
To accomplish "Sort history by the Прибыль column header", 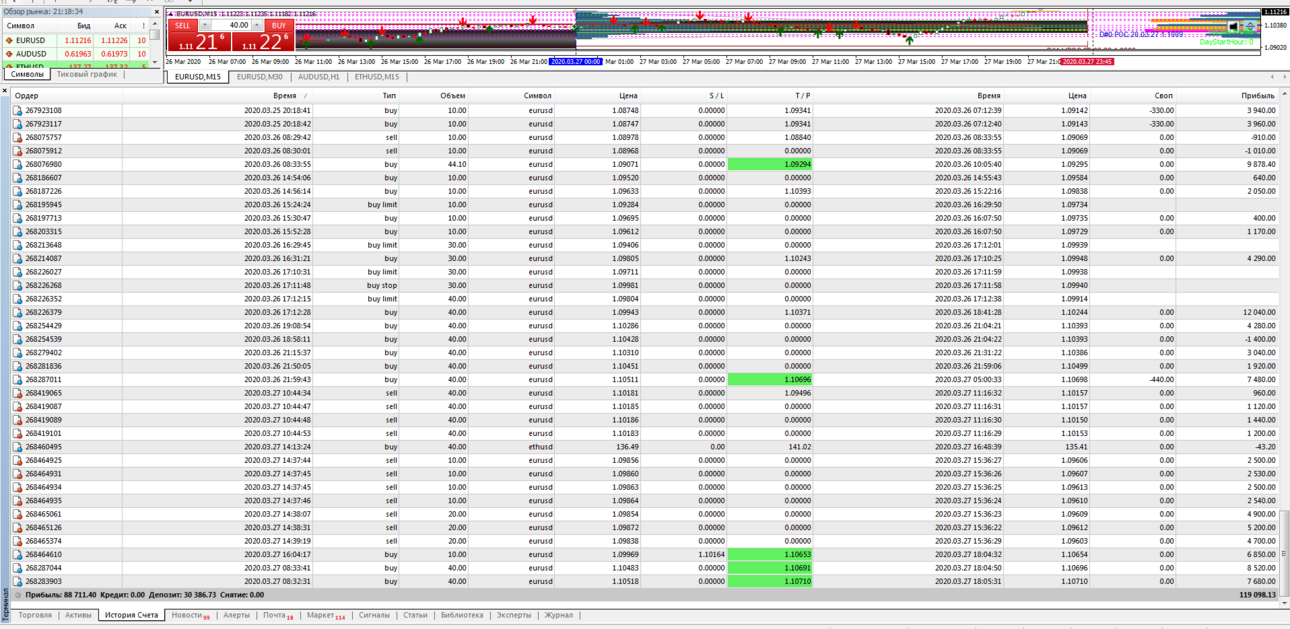I will pyautogui.click(x=1227, y=96).
